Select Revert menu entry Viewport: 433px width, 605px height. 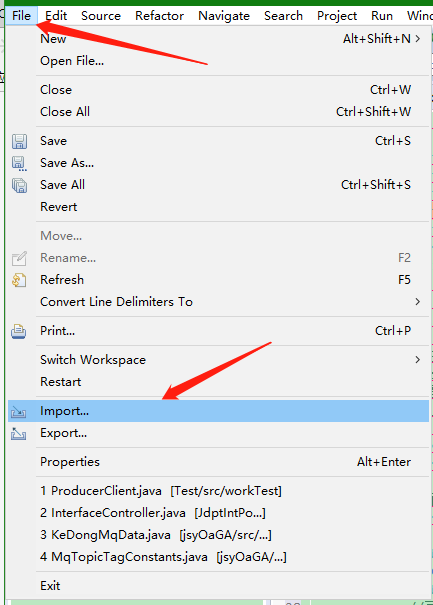[218, 207]
